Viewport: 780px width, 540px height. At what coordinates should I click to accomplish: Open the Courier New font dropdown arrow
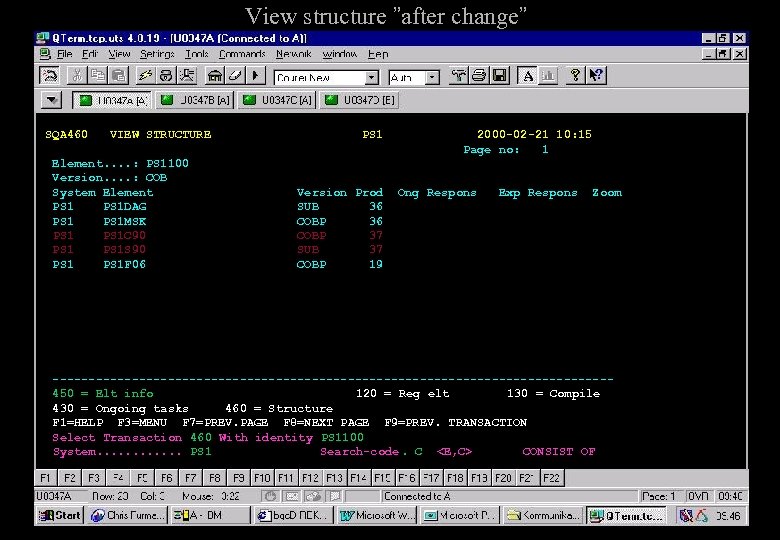(x=372, y=78)
